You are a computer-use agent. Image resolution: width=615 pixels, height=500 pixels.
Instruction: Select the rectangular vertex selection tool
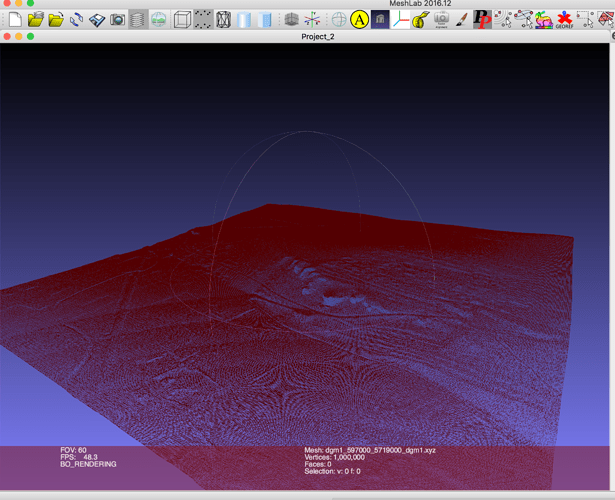point(586,19)
